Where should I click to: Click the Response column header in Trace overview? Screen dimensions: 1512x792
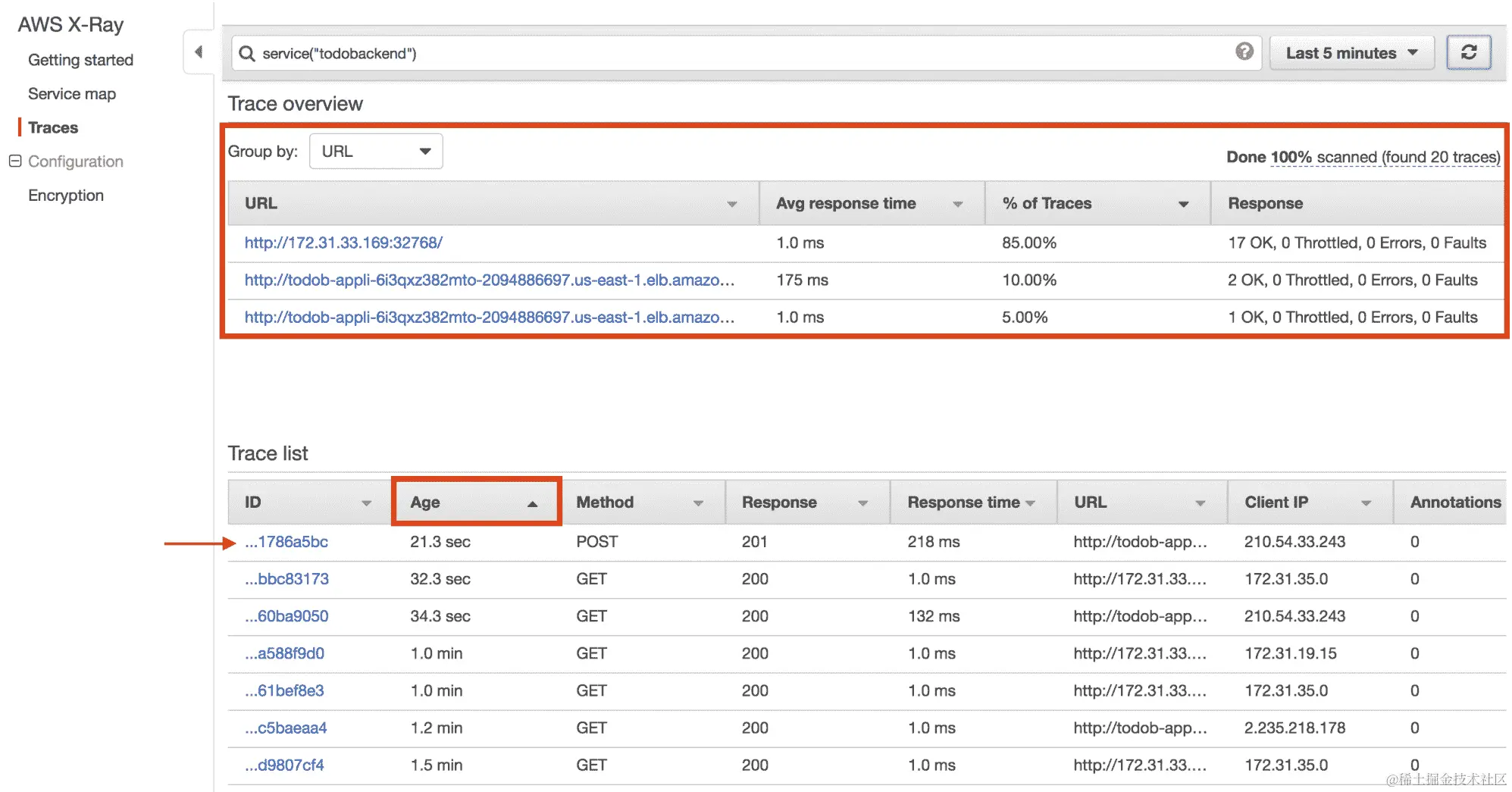1266,203
